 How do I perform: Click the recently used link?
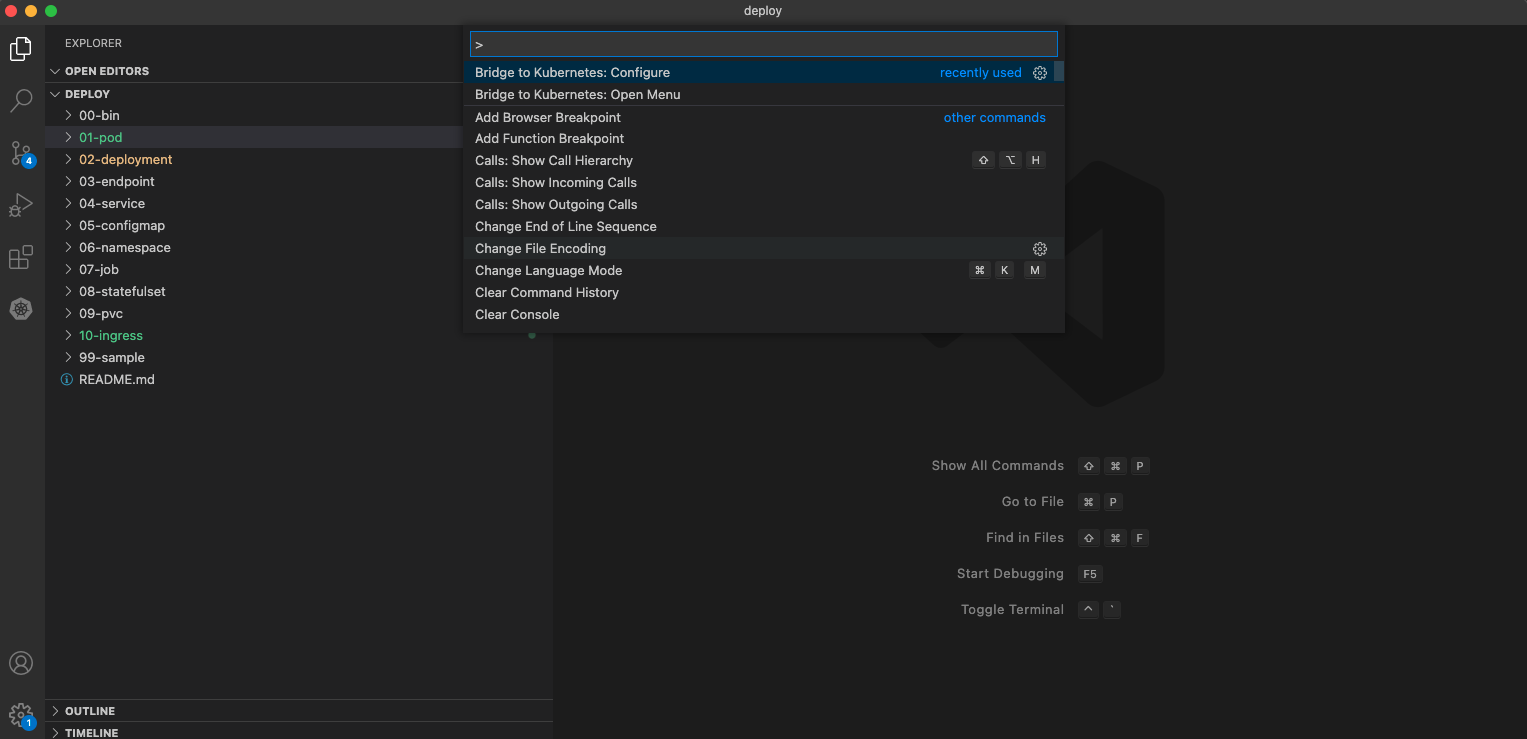coord(980,72)
